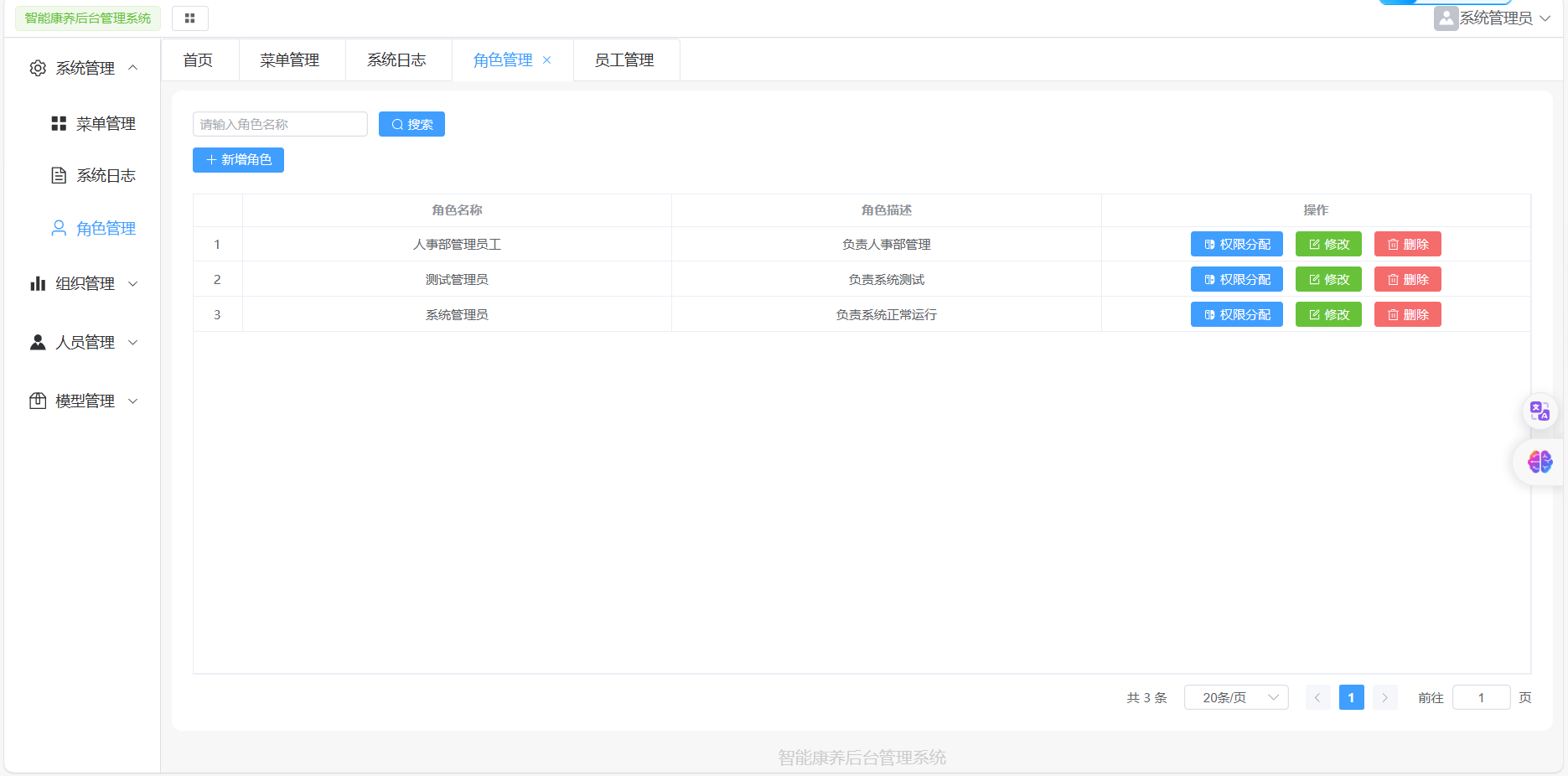Click the user avatar icon at top right
Screen dimensions: 1568x776
[1446, 18]
